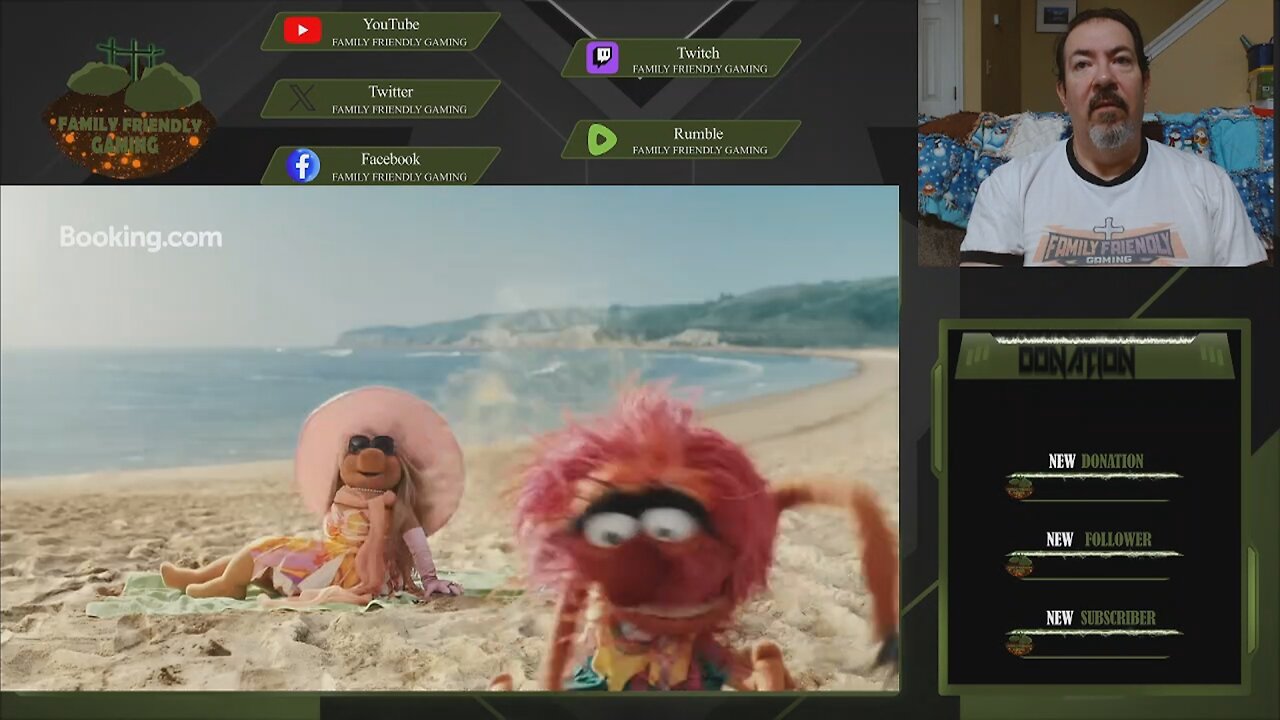The width and height of the screenshot is (1280, 720).
Task: Click the NEW SUBSCRIBER label
Action: pos(1100,618)
